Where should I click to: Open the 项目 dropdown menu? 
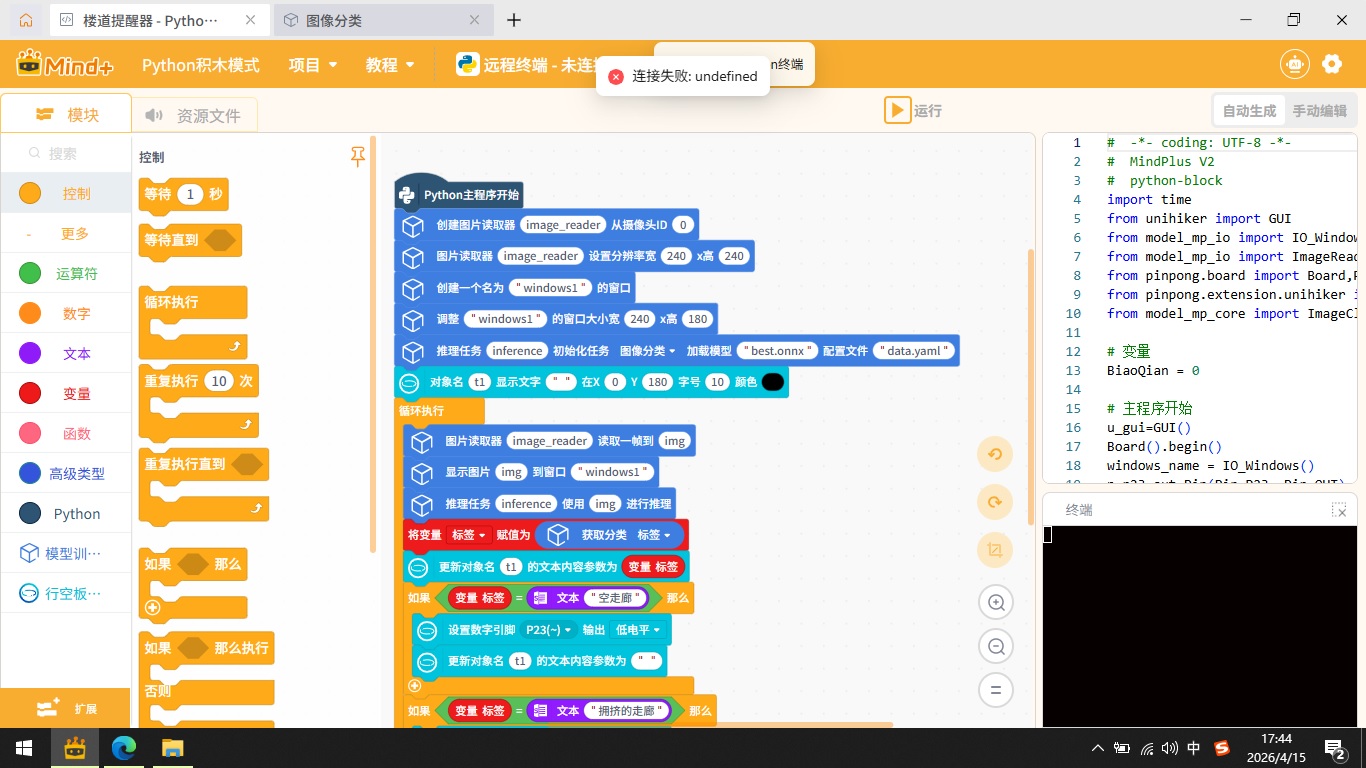pyautogui.click(x=313, y=65)
